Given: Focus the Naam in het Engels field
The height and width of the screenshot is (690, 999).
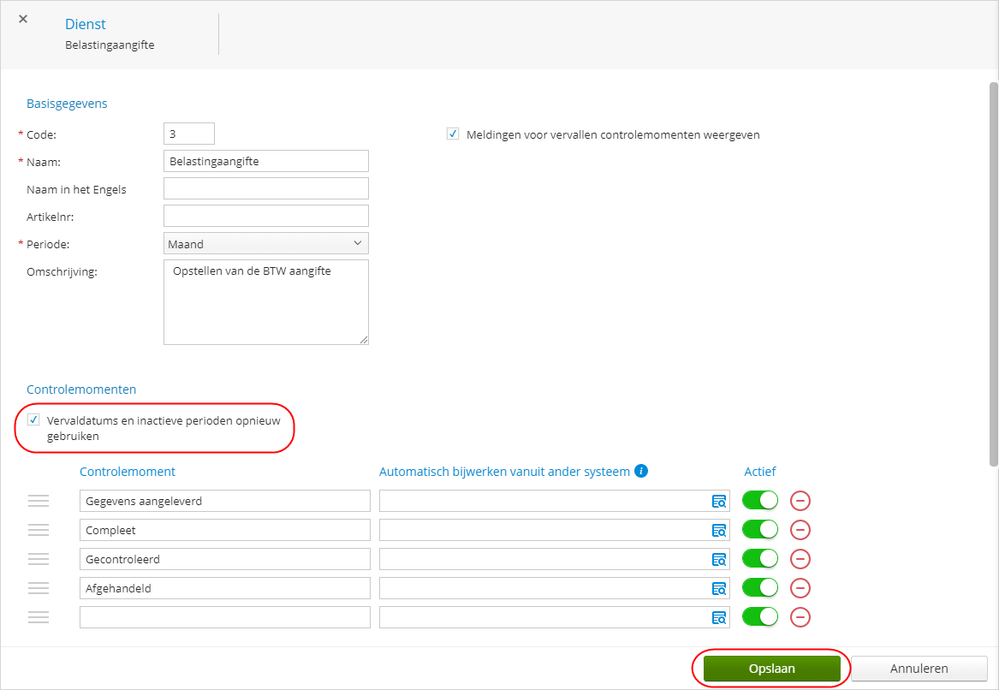Looking at the screenshot, I should 266,189.
